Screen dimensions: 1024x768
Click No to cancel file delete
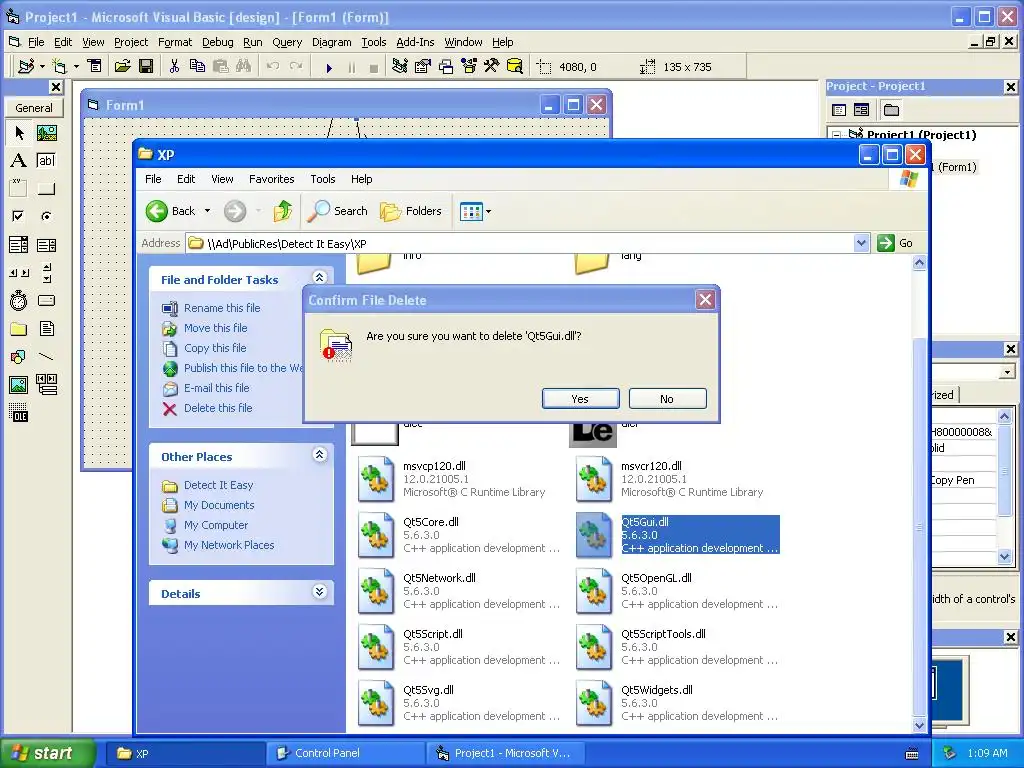coord(667,399)
